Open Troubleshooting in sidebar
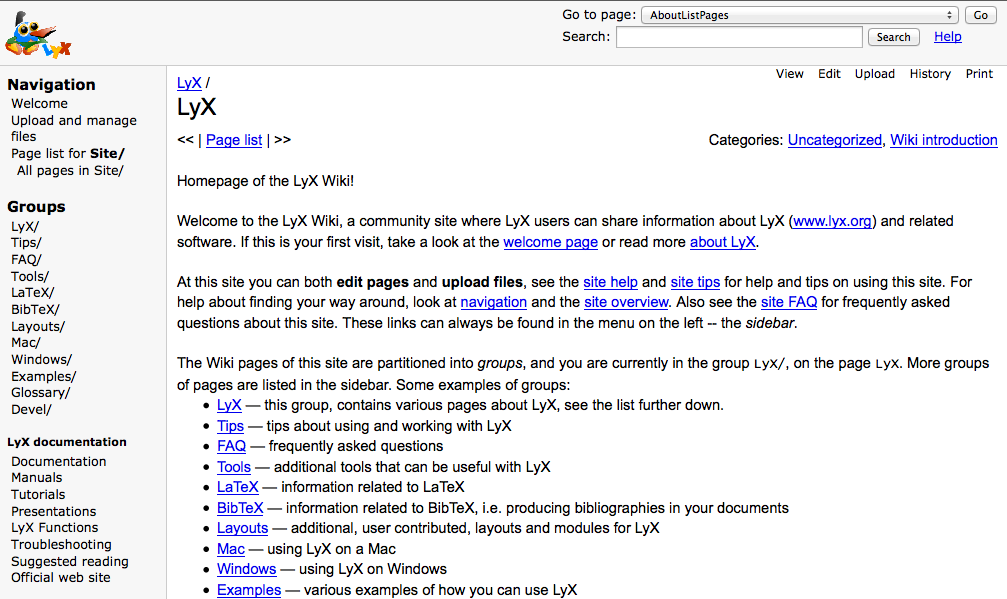This screenshot has height=599, width=1007. click(x=61, y=544)
